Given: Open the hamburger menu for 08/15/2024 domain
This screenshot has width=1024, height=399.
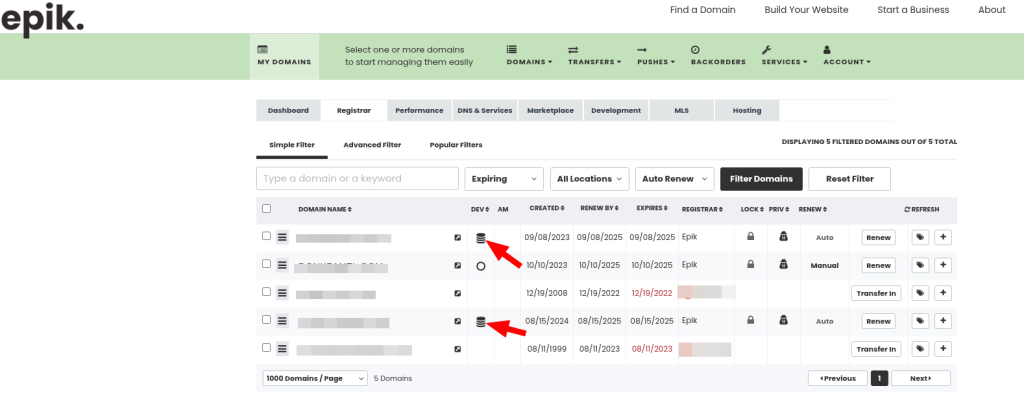Looking at the screenshot, I should 282,321.
